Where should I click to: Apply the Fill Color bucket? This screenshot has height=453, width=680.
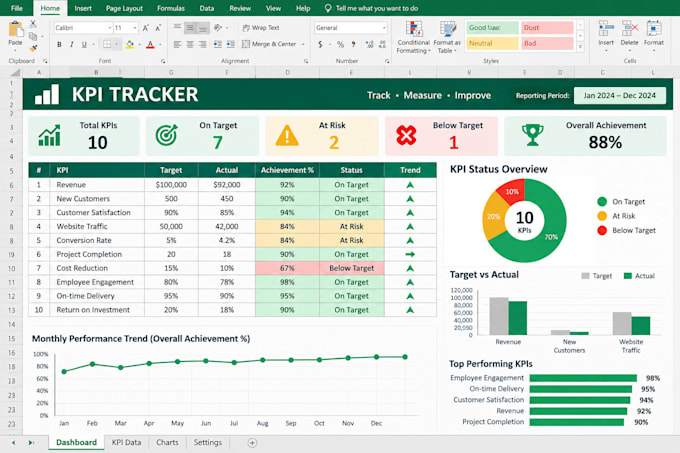click(130, 44)
